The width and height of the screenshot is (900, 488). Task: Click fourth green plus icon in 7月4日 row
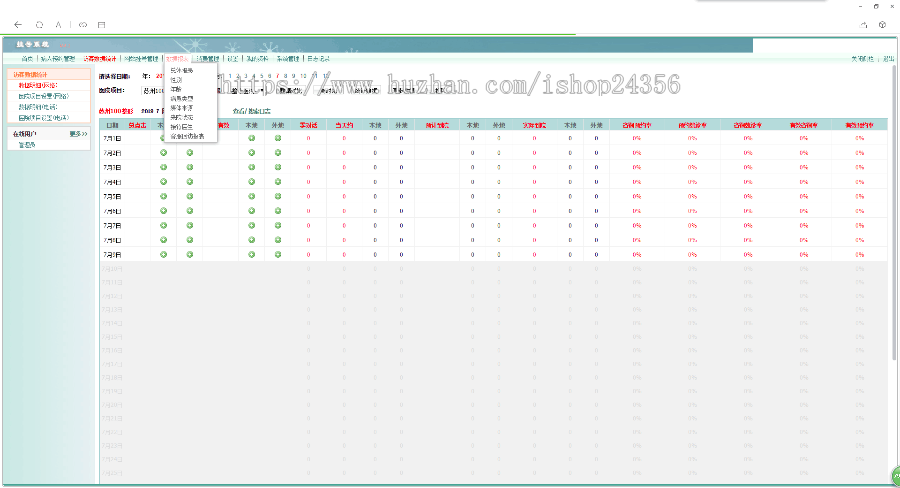278,182
